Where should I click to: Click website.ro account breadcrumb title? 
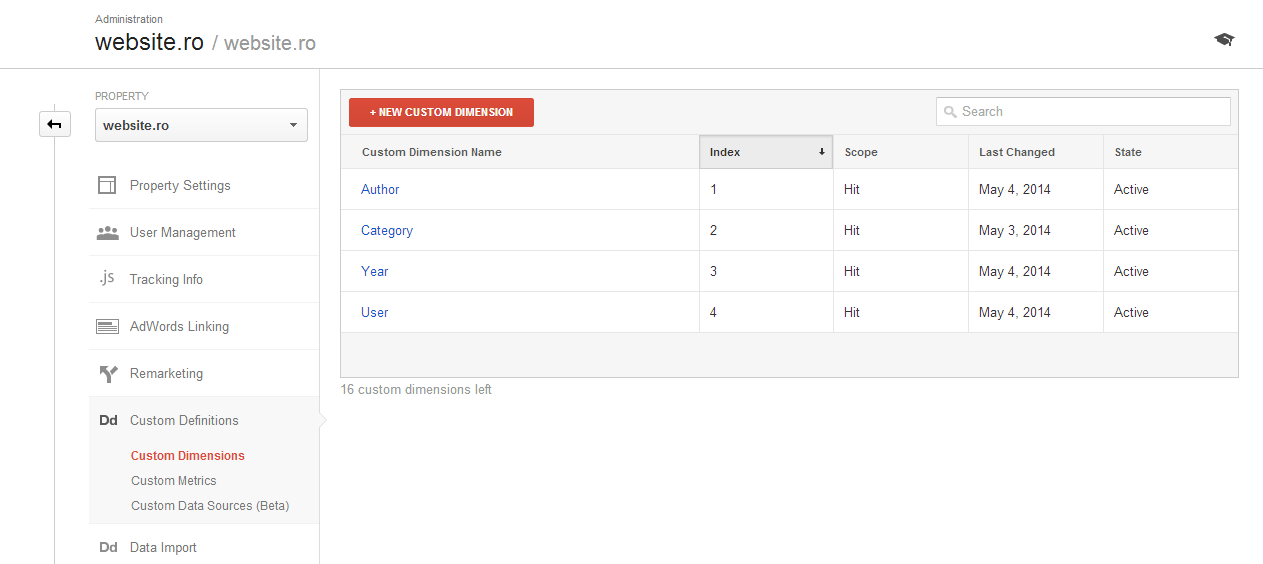coord(150,43)
